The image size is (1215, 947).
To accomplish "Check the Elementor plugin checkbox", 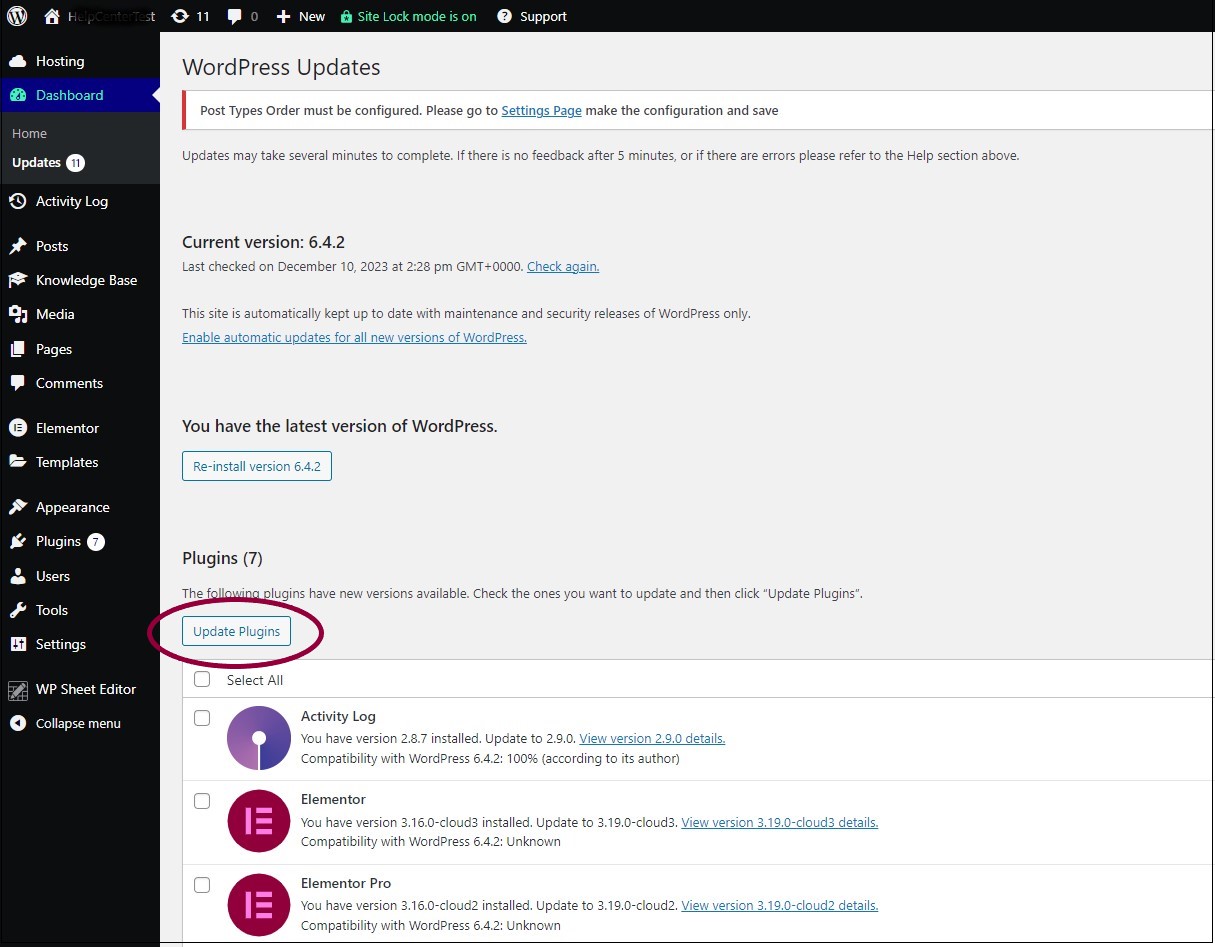I will click(x=202, y=801).
